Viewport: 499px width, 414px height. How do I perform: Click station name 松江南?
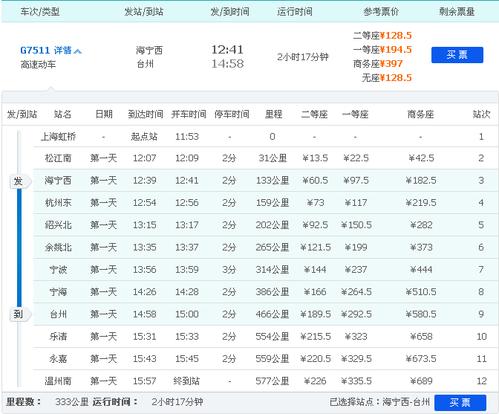point(58,158)
